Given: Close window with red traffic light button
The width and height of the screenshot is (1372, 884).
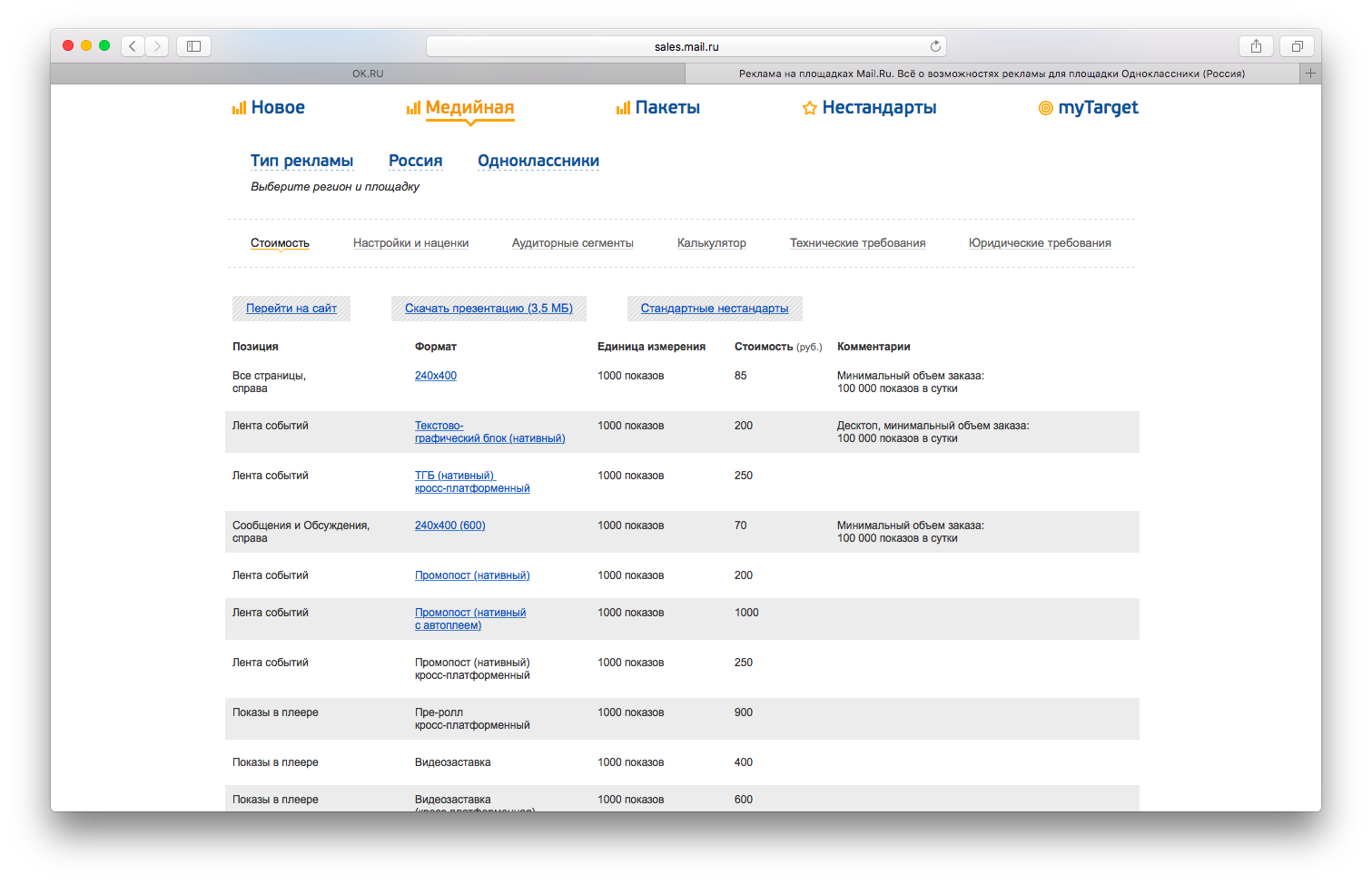Looking at the screenshot, I should [68, 45].
